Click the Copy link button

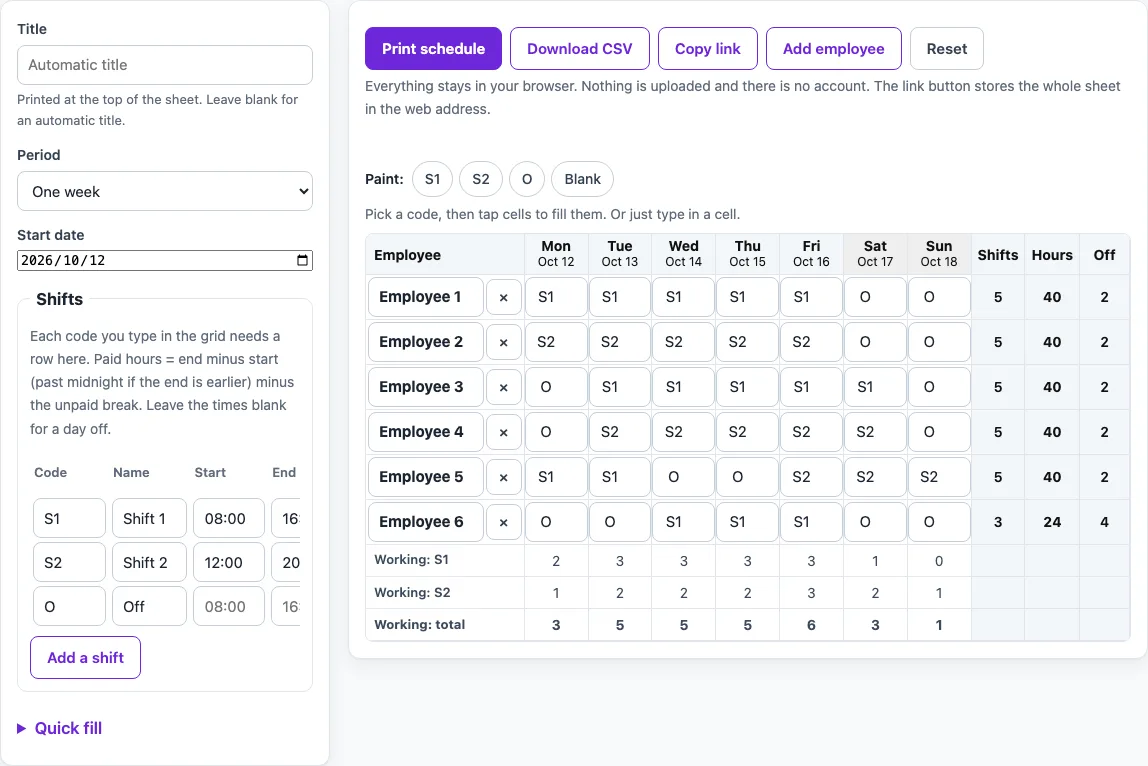[707, 48]
